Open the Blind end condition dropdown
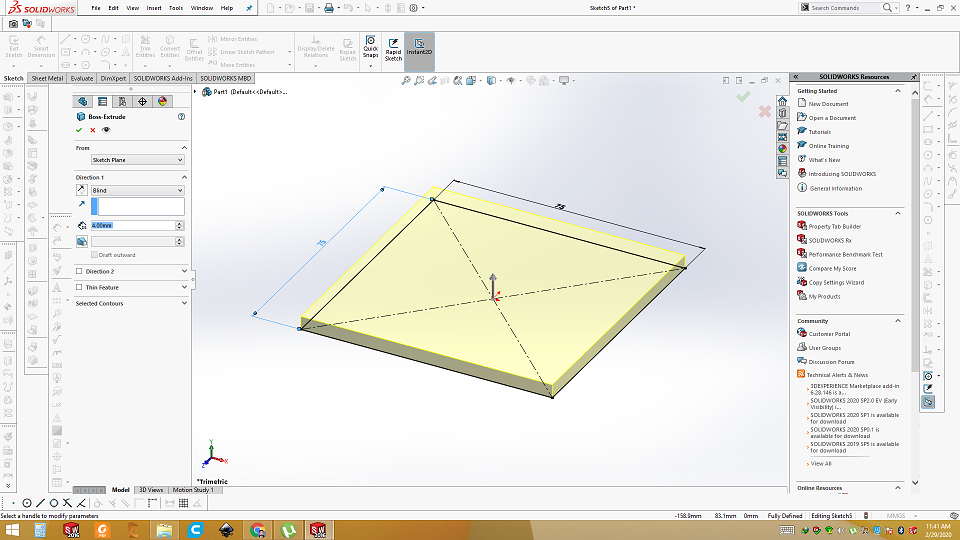Viewport: 960px width, 540px height. [138, 190]
